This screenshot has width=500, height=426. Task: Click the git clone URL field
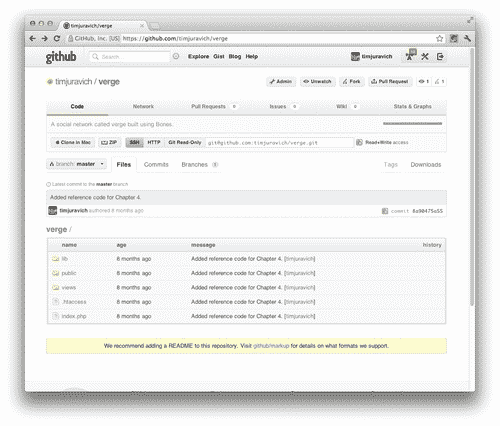pos(279,143)
